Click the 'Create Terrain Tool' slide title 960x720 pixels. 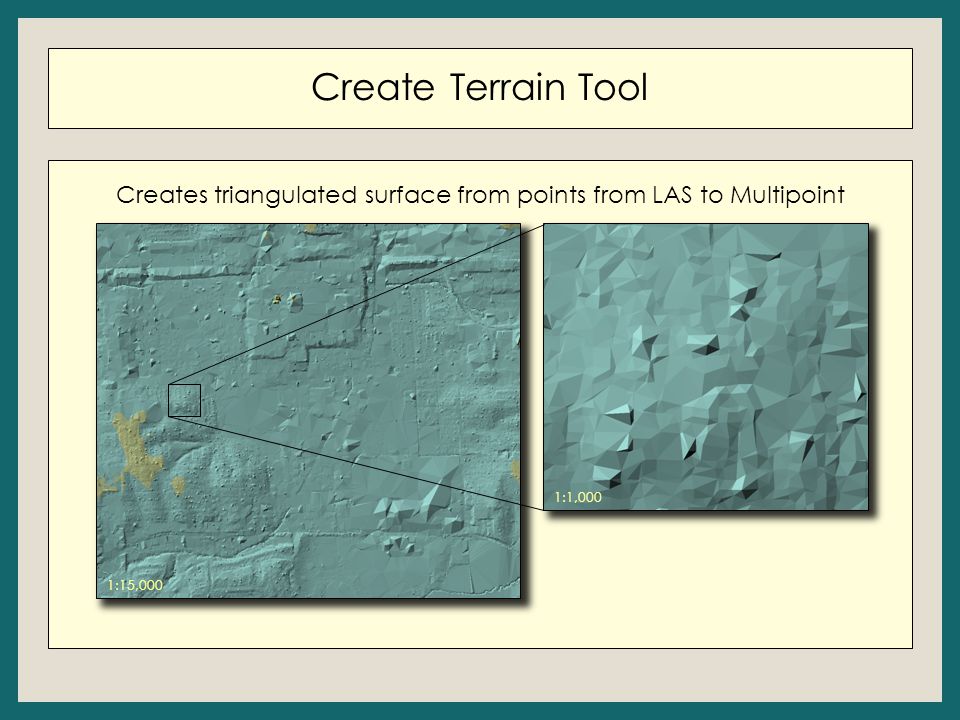(x=479, y=87)
